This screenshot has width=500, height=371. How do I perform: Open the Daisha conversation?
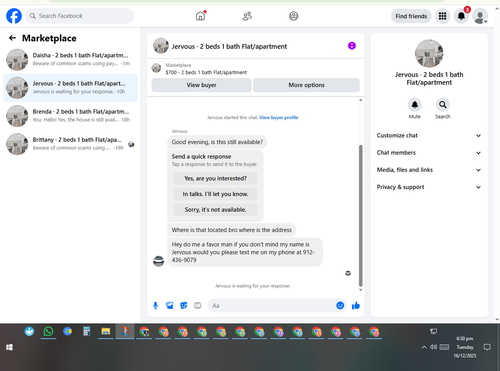(x=70, y=59)
